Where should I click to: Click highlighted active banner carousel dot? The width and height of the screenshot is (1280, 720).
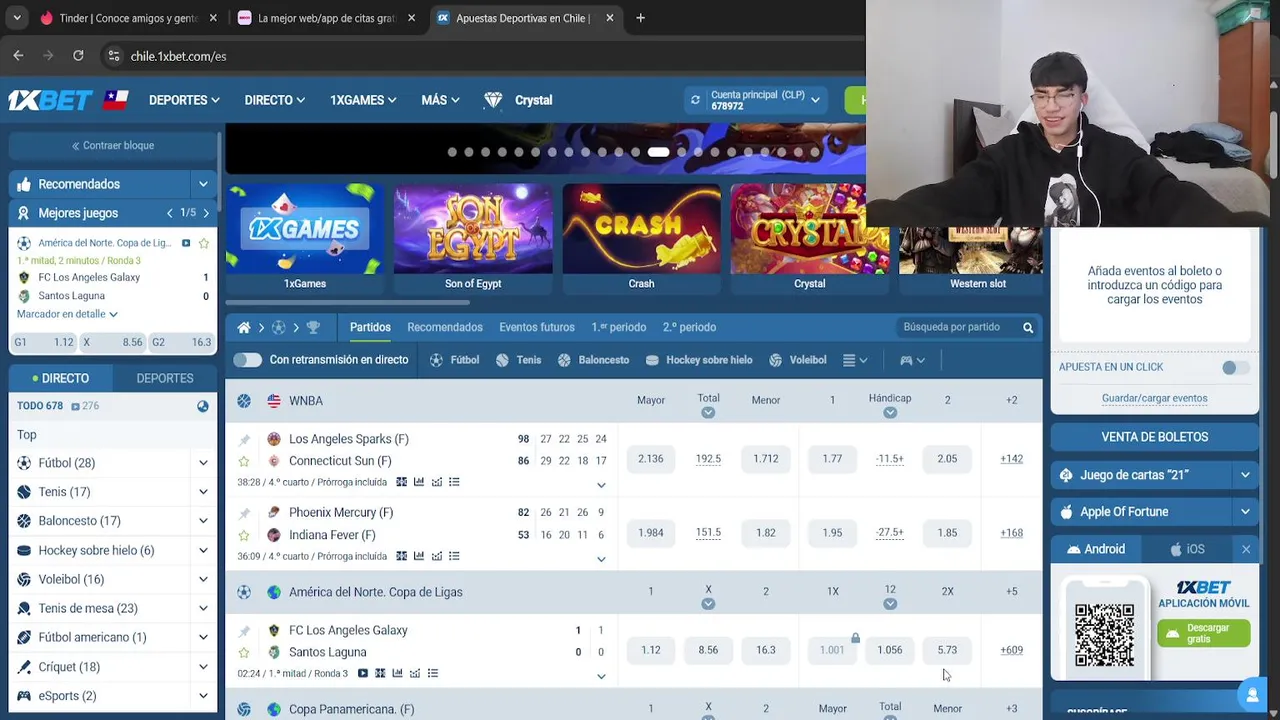(658, 152)
